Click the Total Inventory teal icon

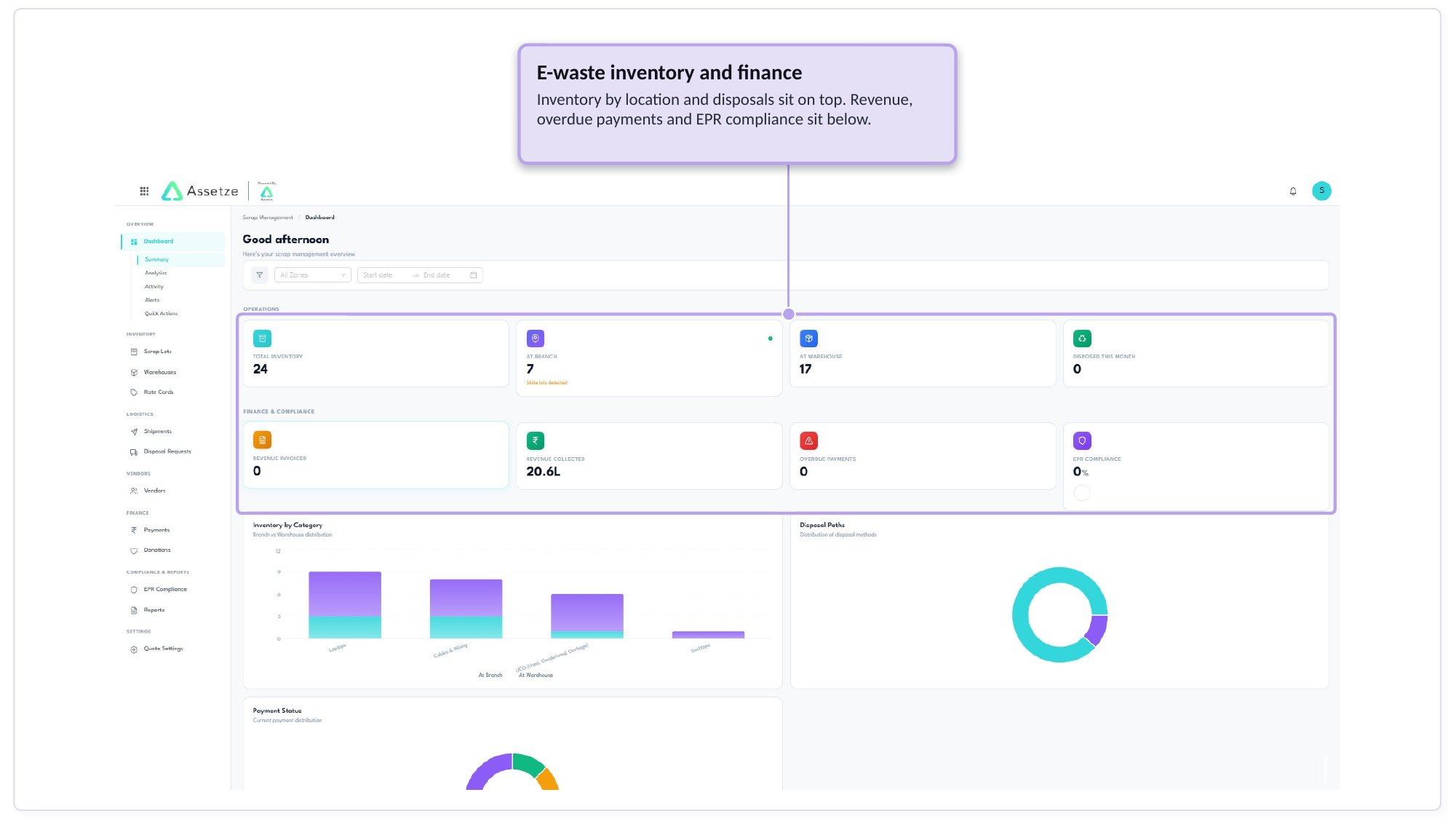coord(262,339)
